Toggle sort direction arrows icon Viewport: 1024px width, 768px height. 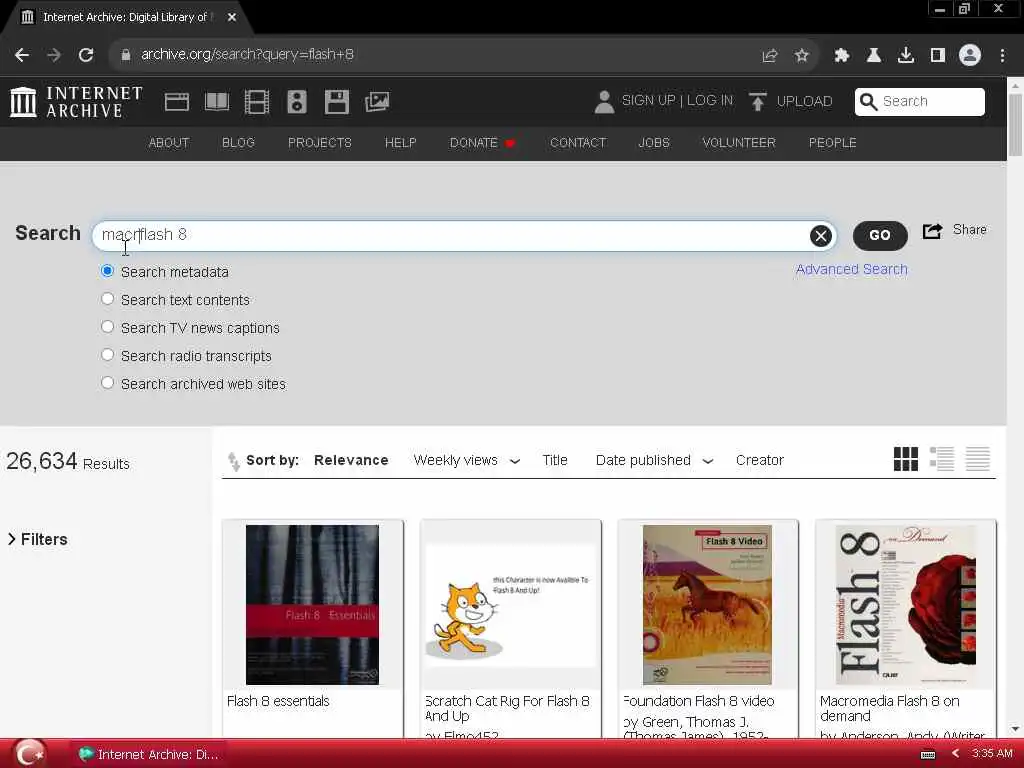click(234, 461)
